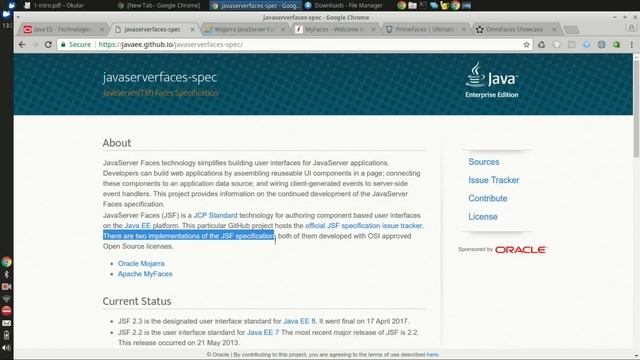Switch to the 1-intro.pdf Okular window

54,5
